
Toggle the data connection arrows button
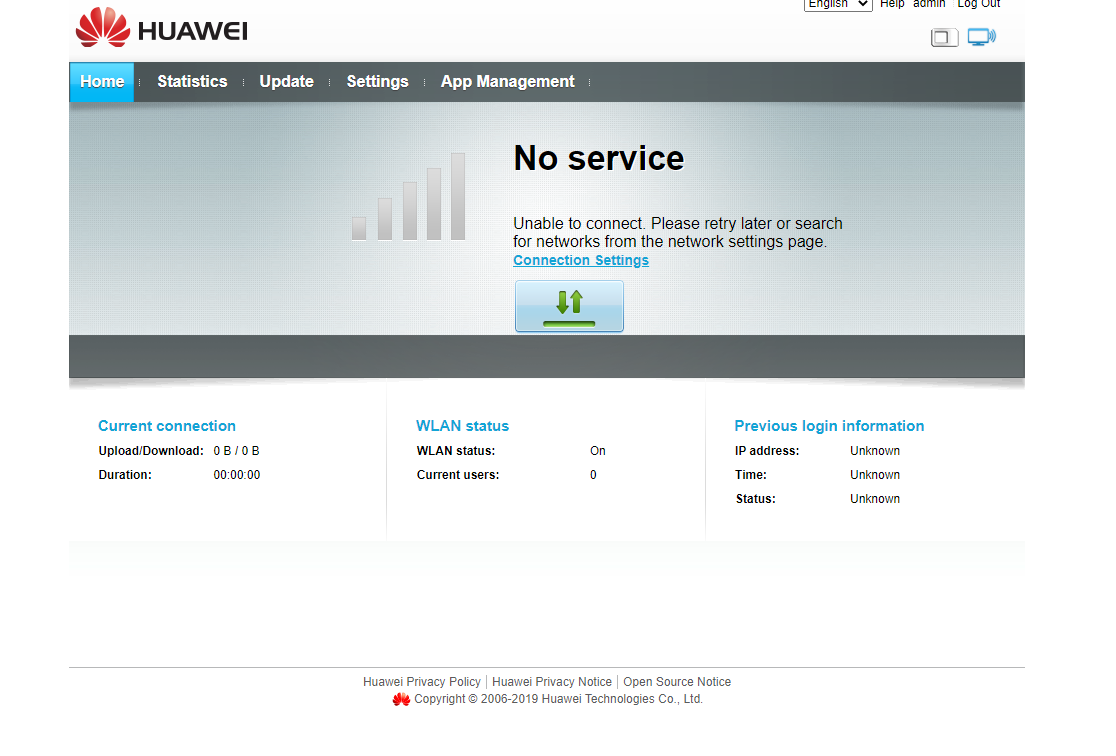pos(569,306)
